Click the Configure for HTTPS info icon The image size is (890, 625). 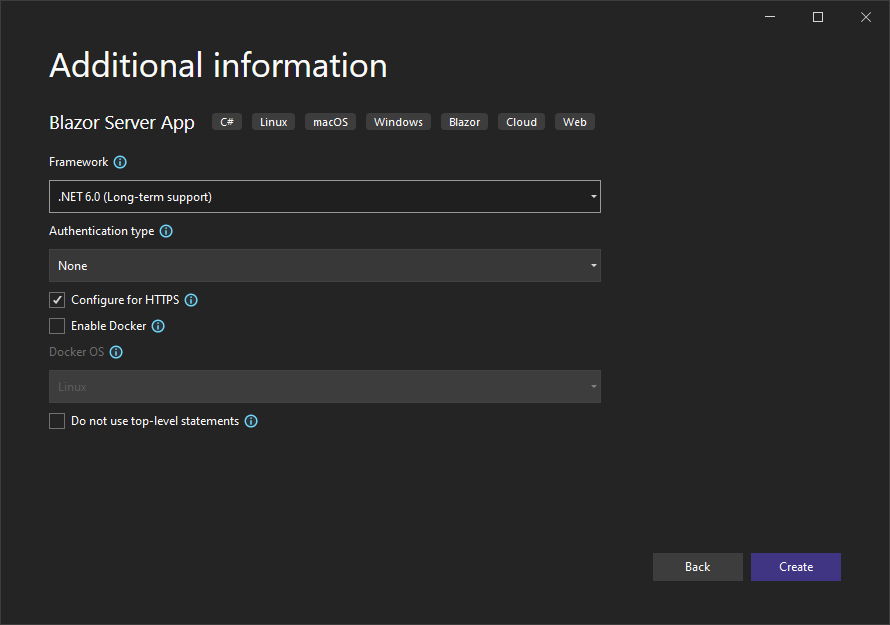point(191,300)
